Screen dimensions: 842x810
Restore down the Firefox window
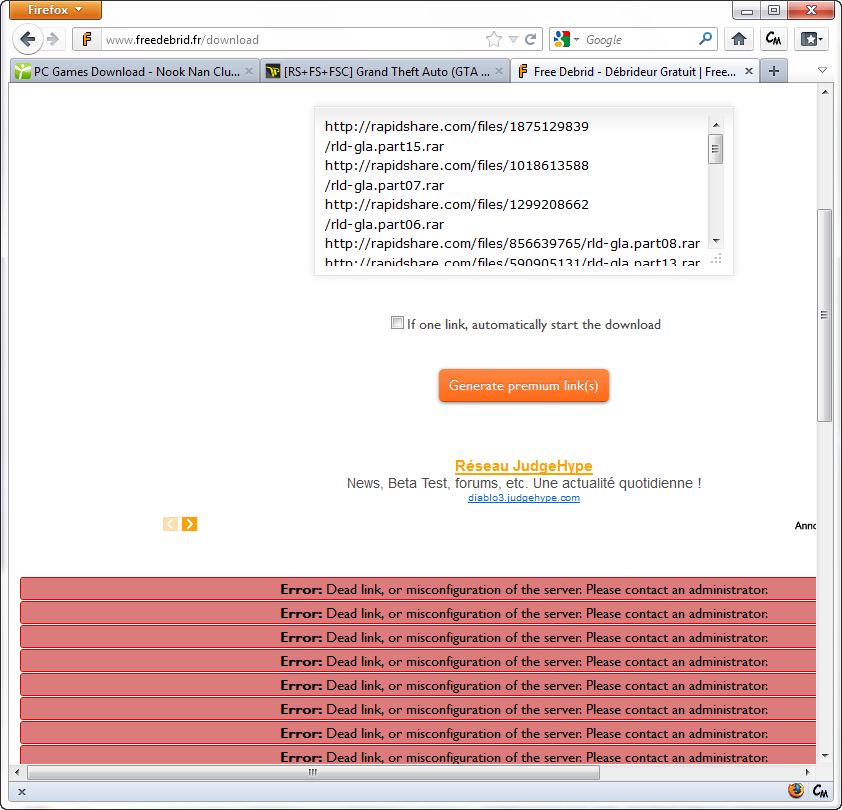pos(773,10)
